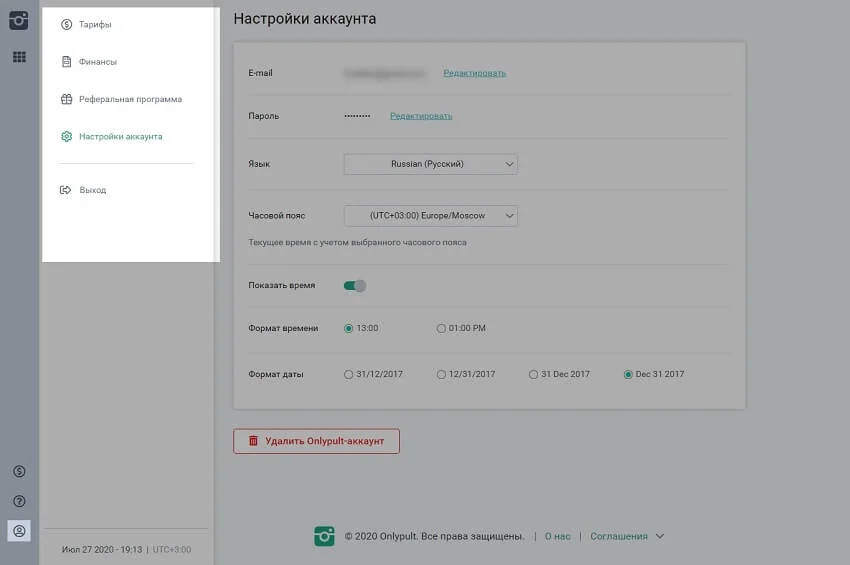Expand the Часовой пояс timezone dropdown

pyautogui.click(x=430, y=216)
